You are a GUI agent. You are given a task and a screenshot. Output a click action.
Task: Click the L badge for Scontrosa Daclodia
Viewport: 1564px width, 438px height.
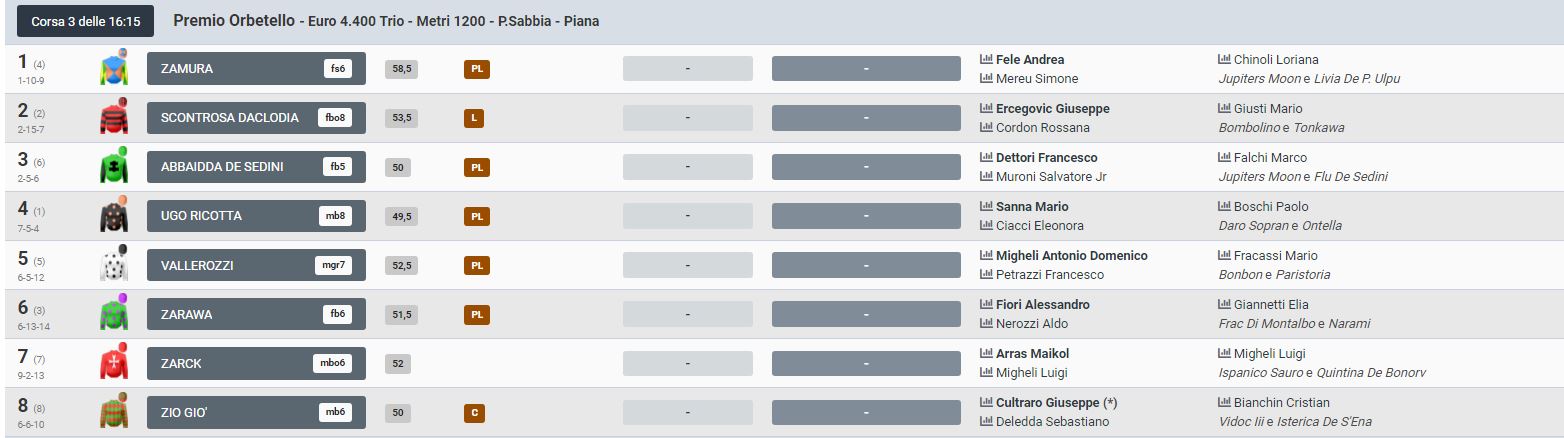(x=474, y=118)
